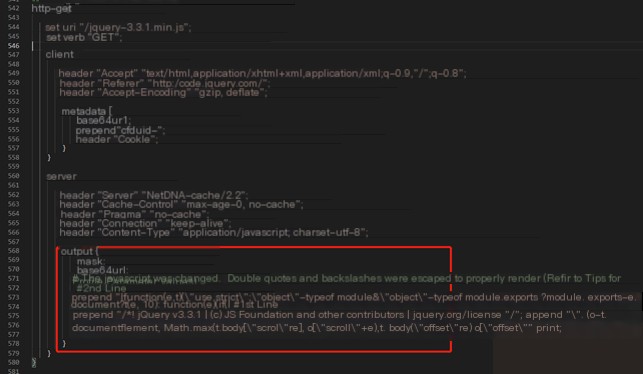Click the header "Accept-Encoding" line

click(163, 93)
